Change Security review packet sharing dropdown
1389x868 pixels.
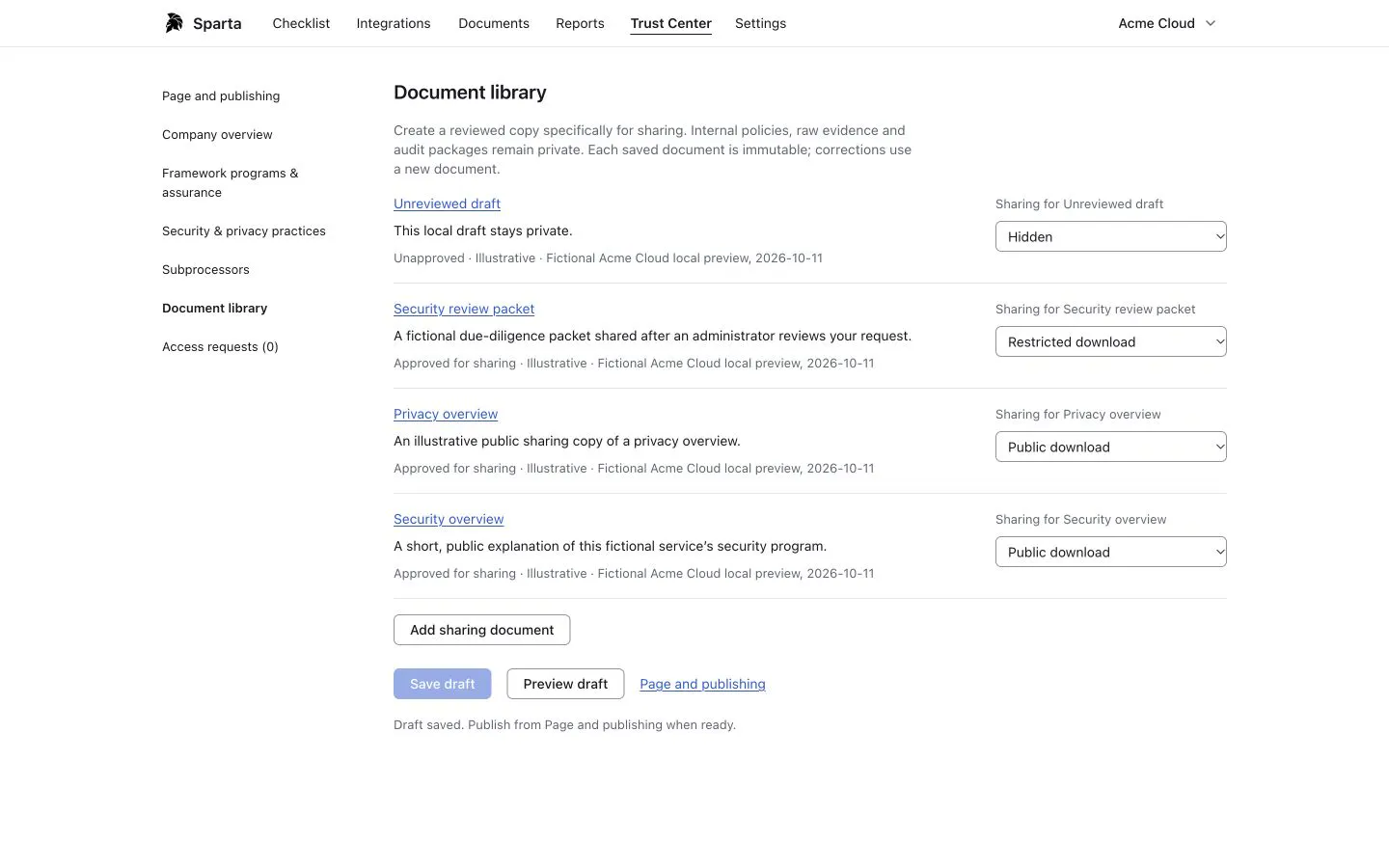1110,341
